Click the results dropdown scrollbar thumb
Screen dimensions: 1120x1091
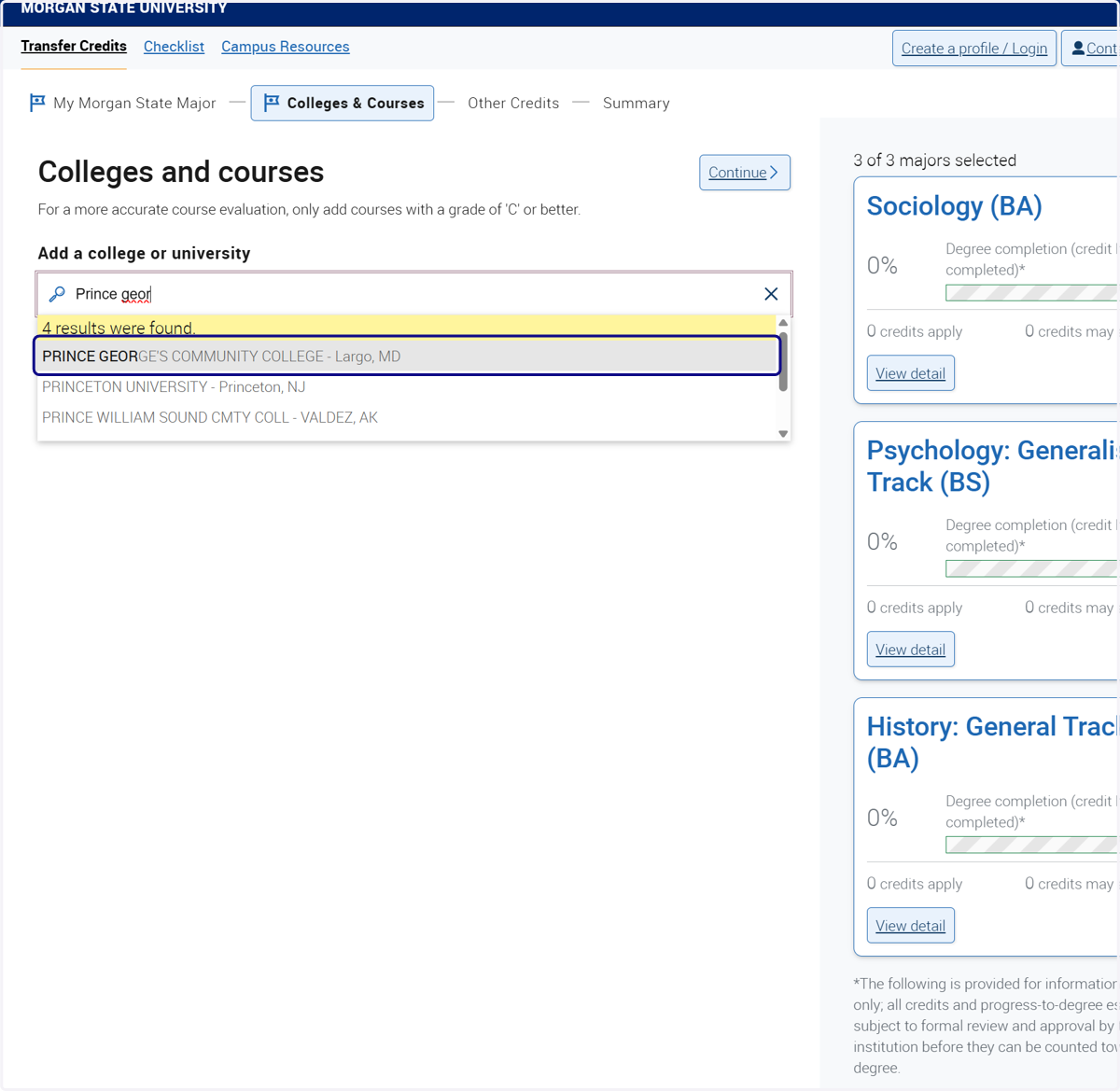point(783,361)
